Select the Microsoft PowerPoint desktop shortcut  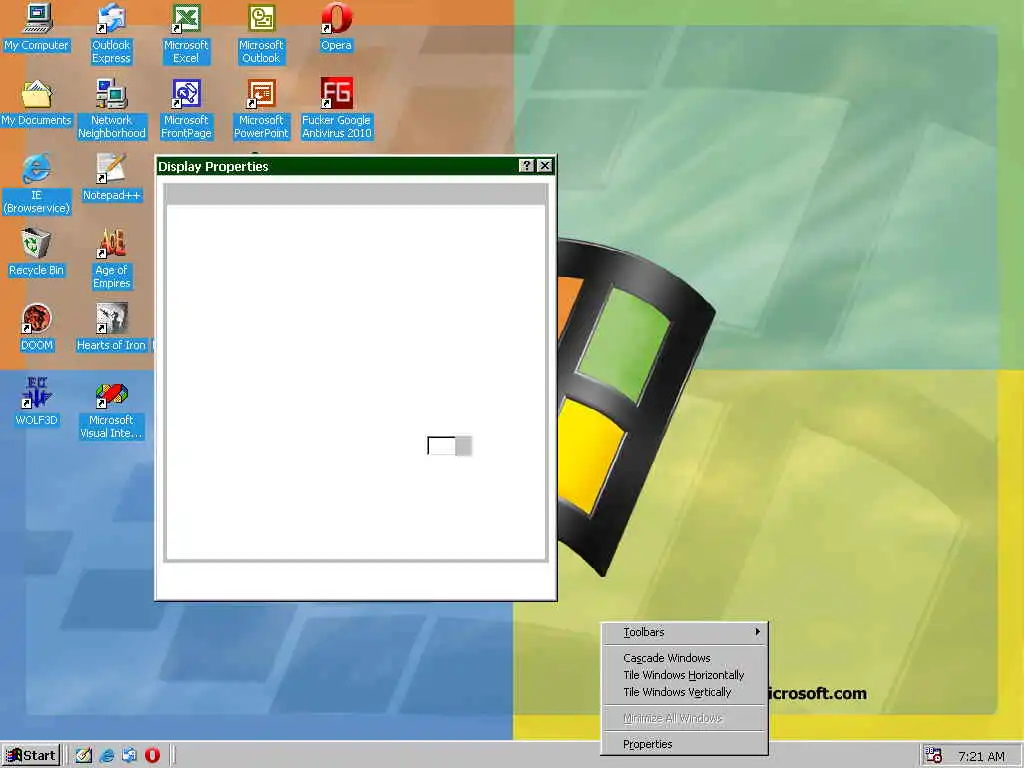261,109
